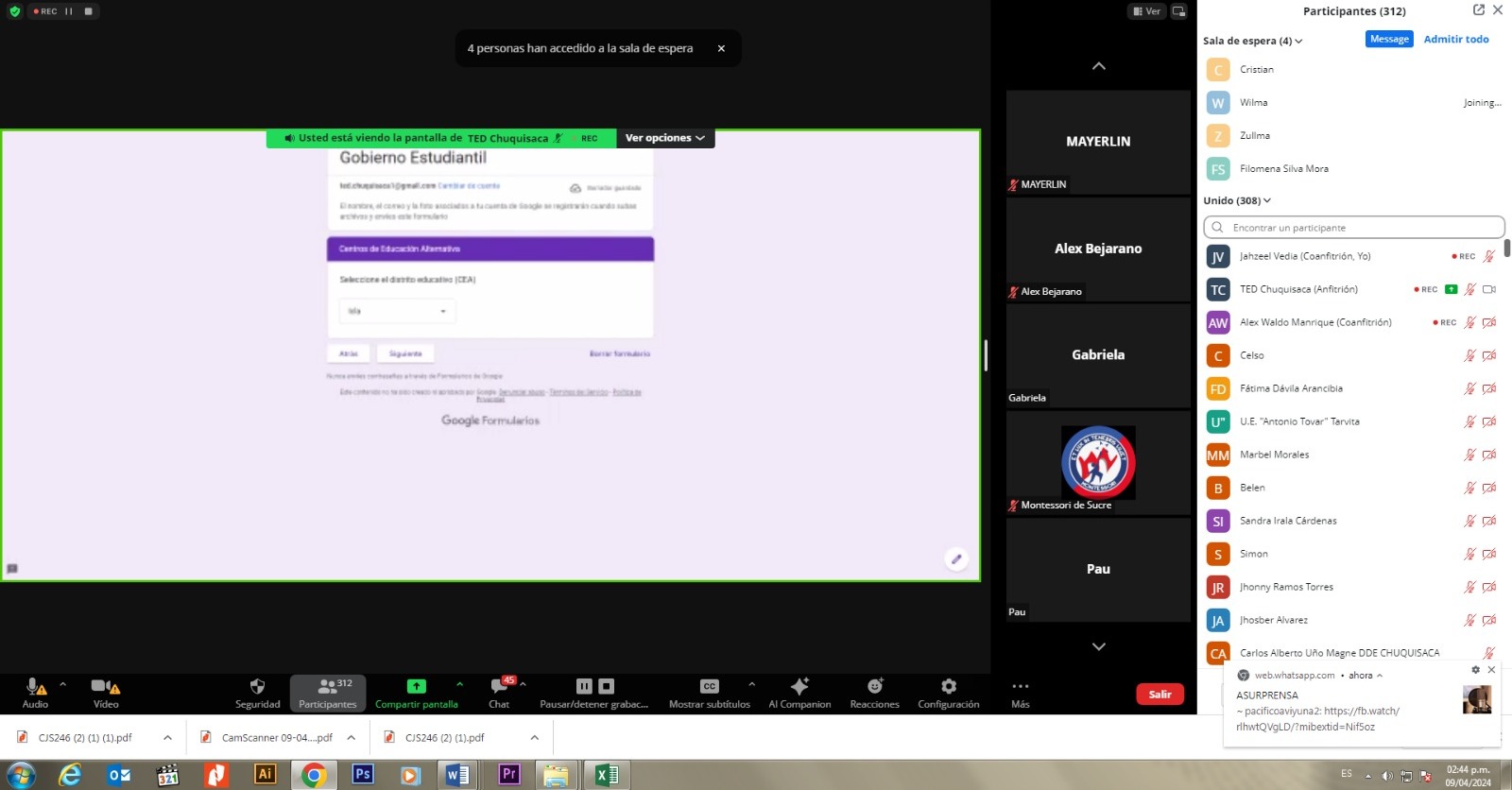Select MAYERLIN video tile

[x=1098, y=142]
